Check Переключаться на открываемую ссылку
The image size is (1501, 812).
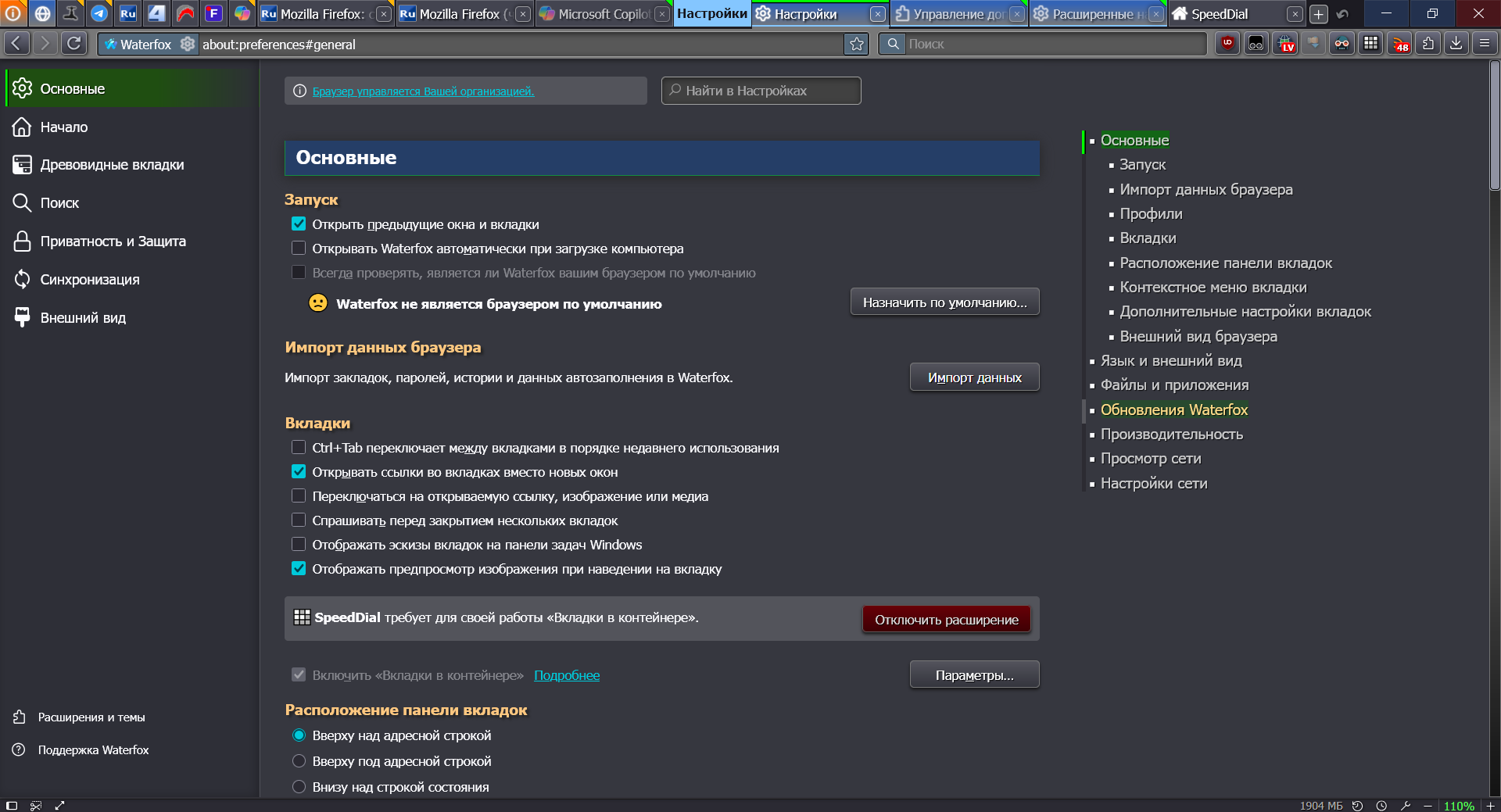[299, 496]
